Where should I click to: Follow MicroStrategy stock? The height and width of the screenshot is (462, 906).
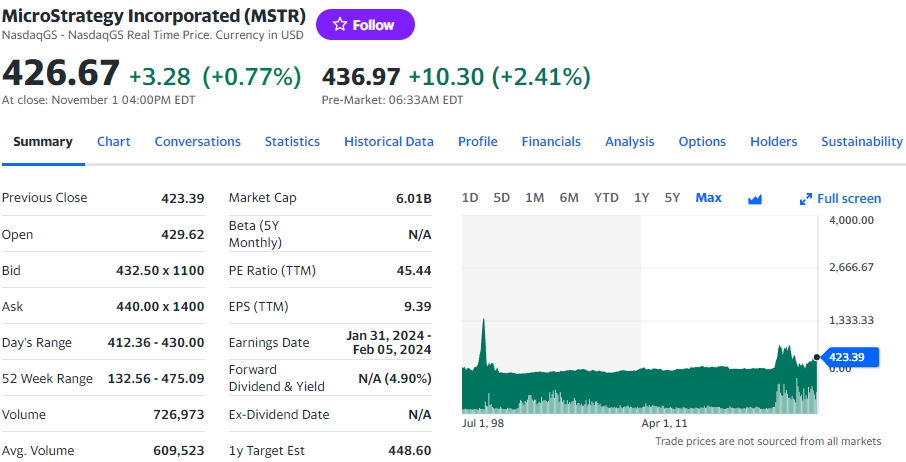[365, 25]
